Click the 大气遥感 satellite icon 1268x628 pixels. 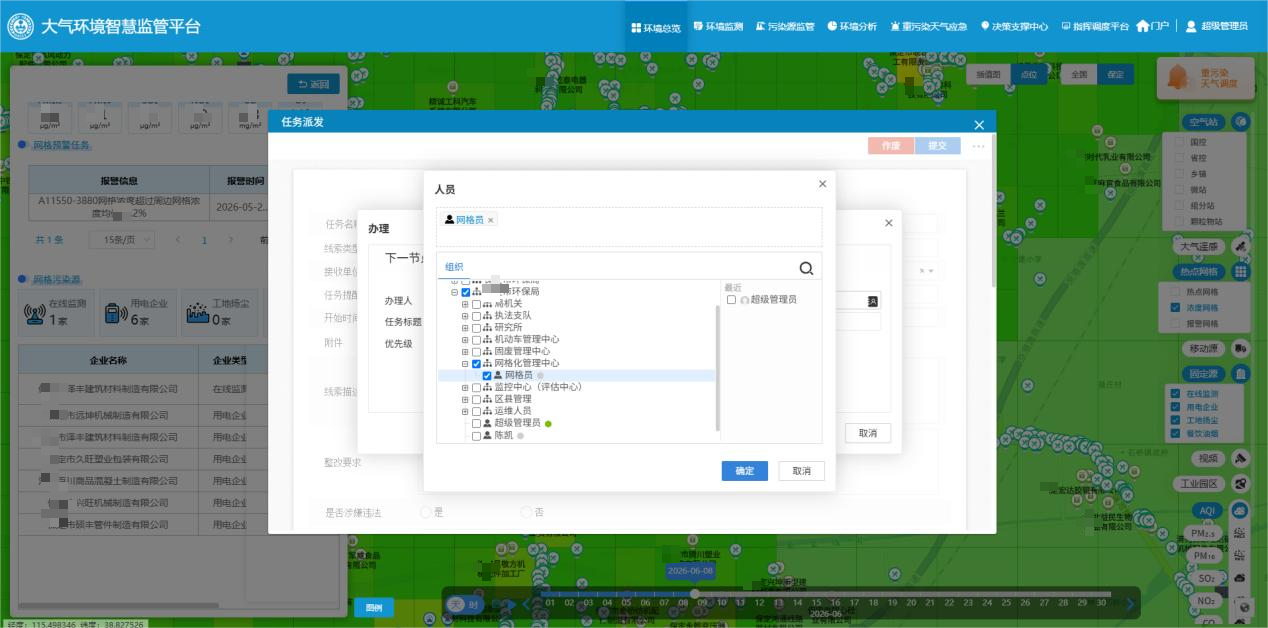(1241, 246)
